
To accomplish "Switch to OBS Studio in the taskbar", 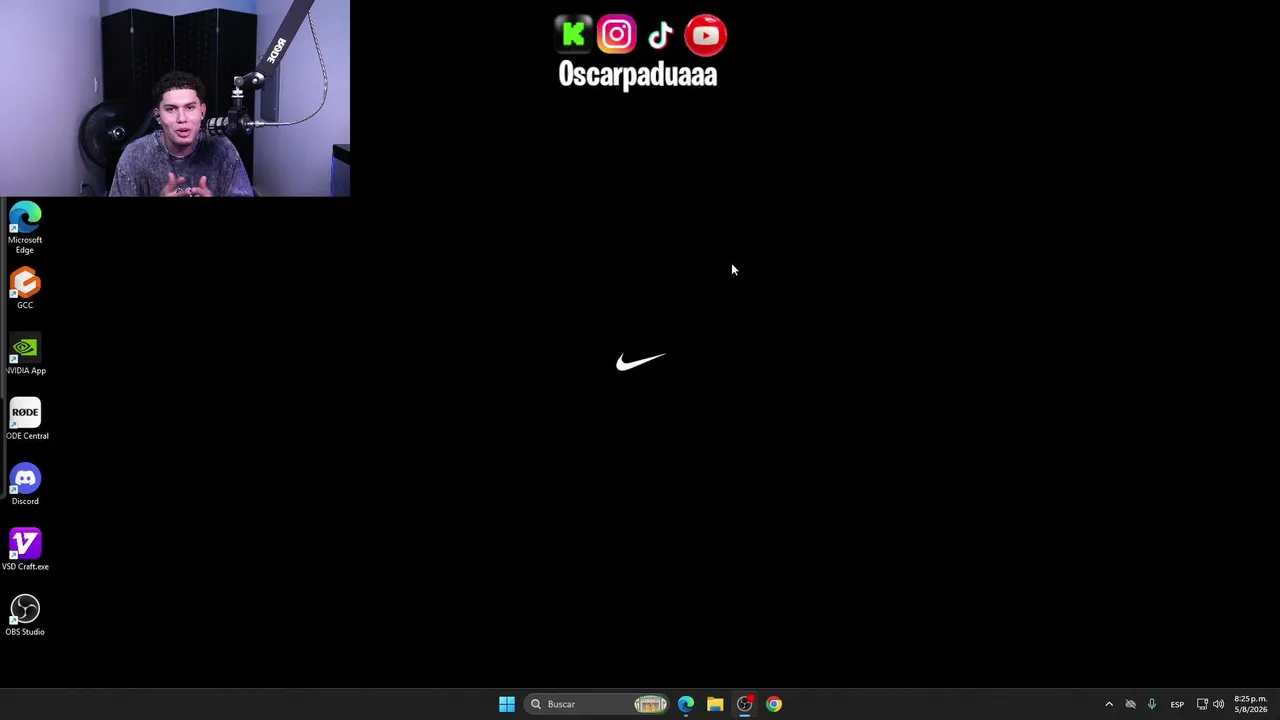I will tap(744, 704).
